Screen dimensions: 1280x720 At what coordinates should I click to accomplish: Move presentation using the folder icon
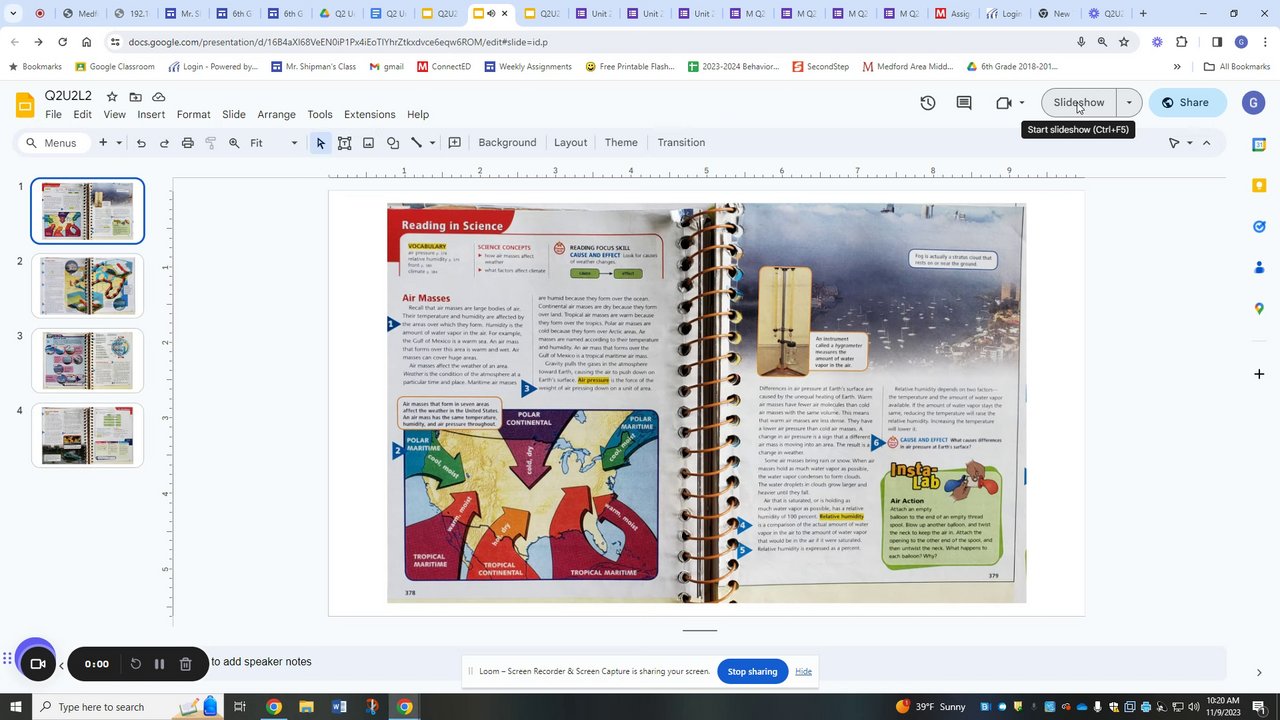click(x=135, y=96)
